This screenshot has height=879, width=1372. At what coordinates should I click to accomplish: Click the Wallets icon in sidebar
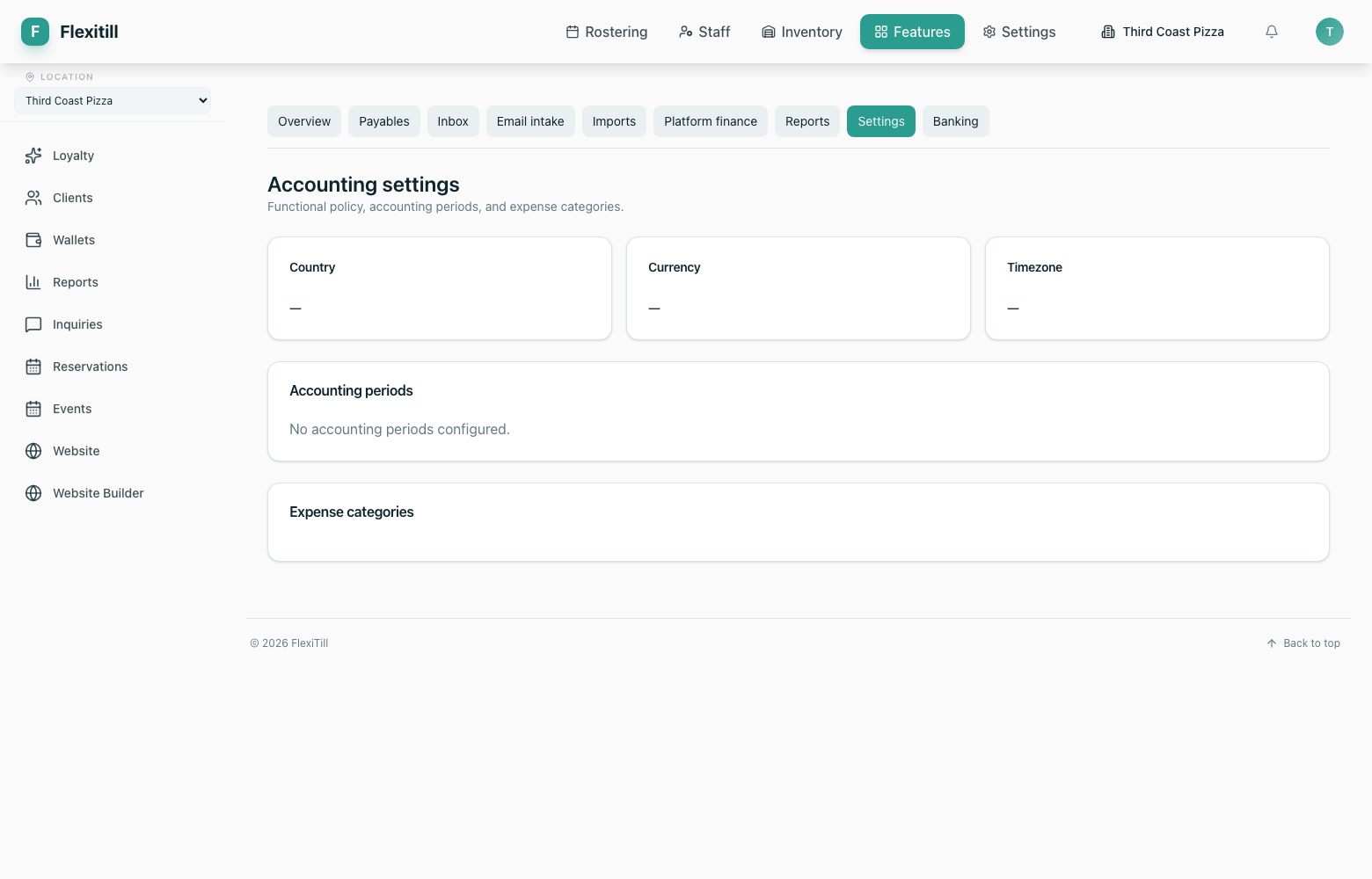(x=33, y=240)
